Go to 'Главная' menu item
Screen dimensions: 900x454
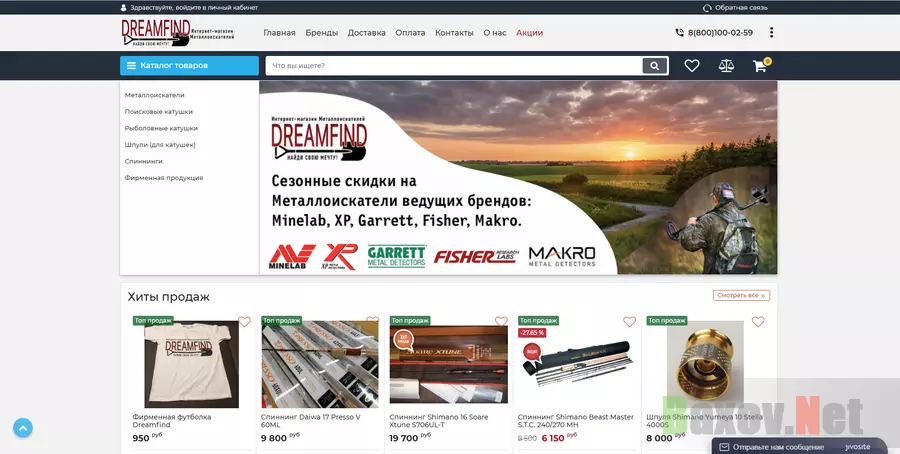coord(280,33)
